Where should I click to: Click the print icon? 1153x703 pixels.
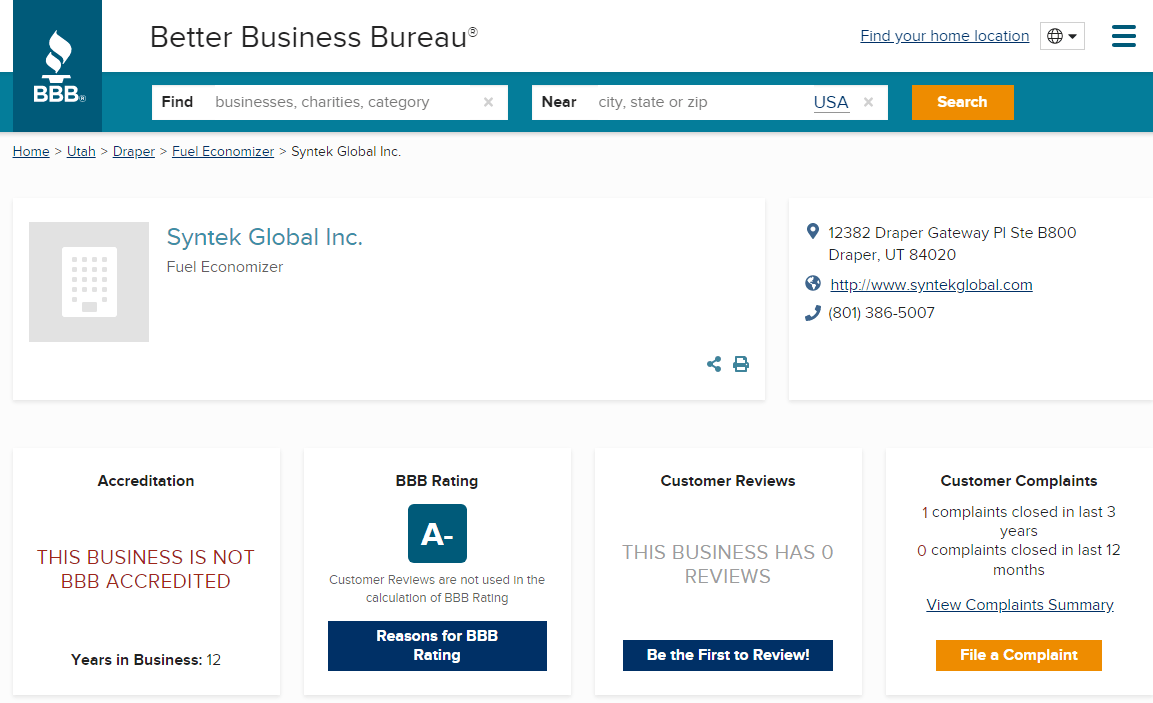(740, 364)
